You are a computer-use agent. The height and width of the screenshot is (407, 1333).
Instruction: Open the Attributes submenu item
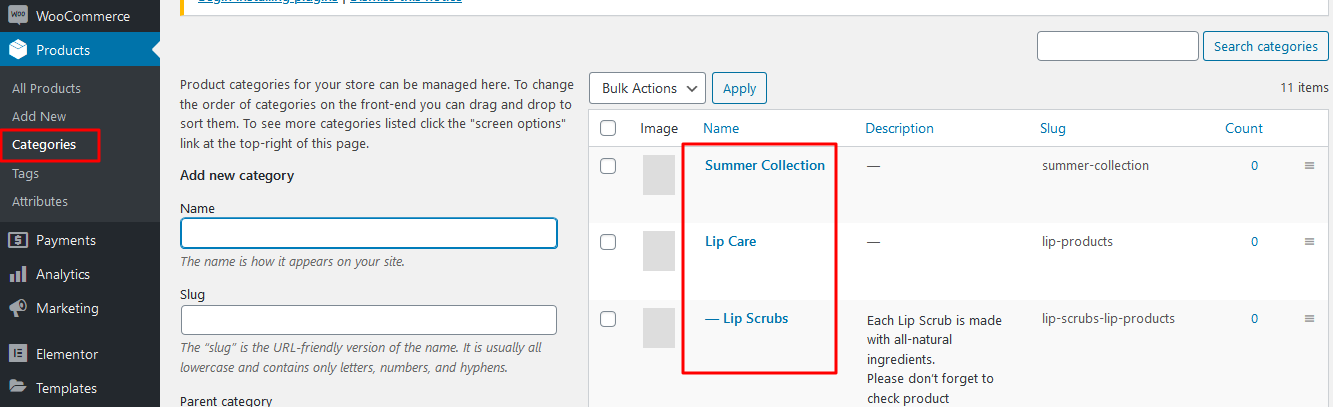(40, 201)
